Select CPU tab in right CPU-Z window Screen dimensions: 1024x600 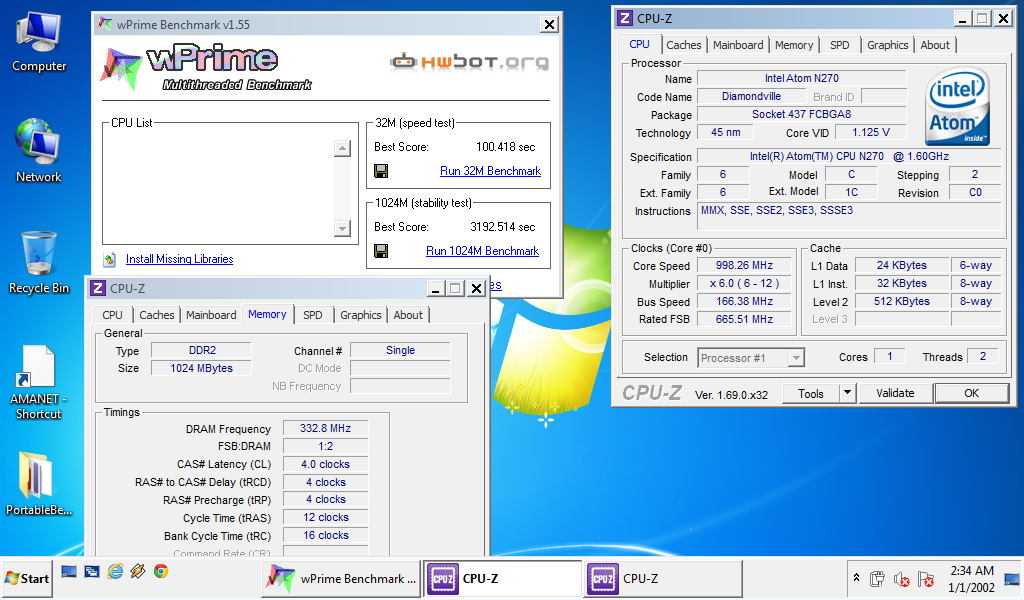pos(639,44)
